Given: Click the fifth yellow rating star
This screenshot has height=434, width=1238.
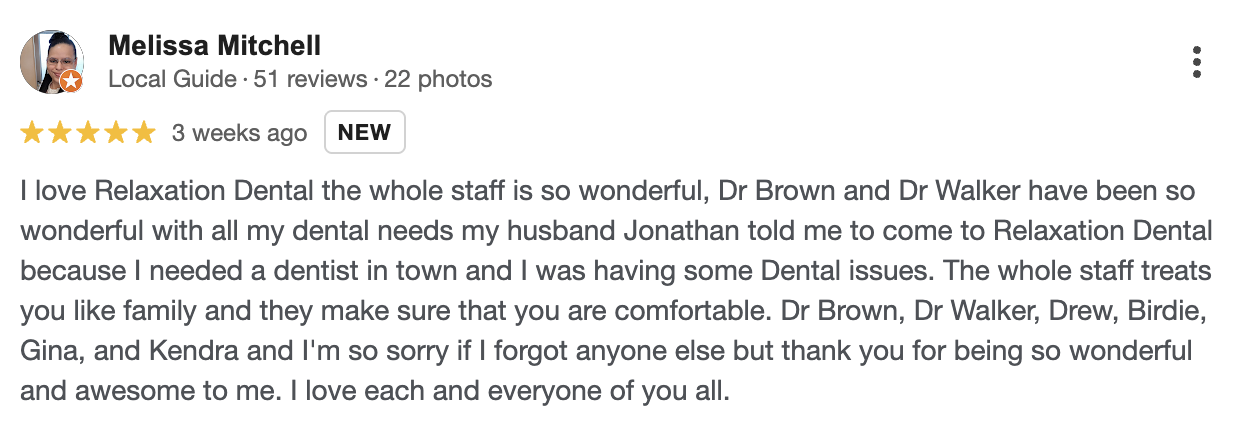Looking at the screenshot, I should pyautogui.click(x=144, y=133).
